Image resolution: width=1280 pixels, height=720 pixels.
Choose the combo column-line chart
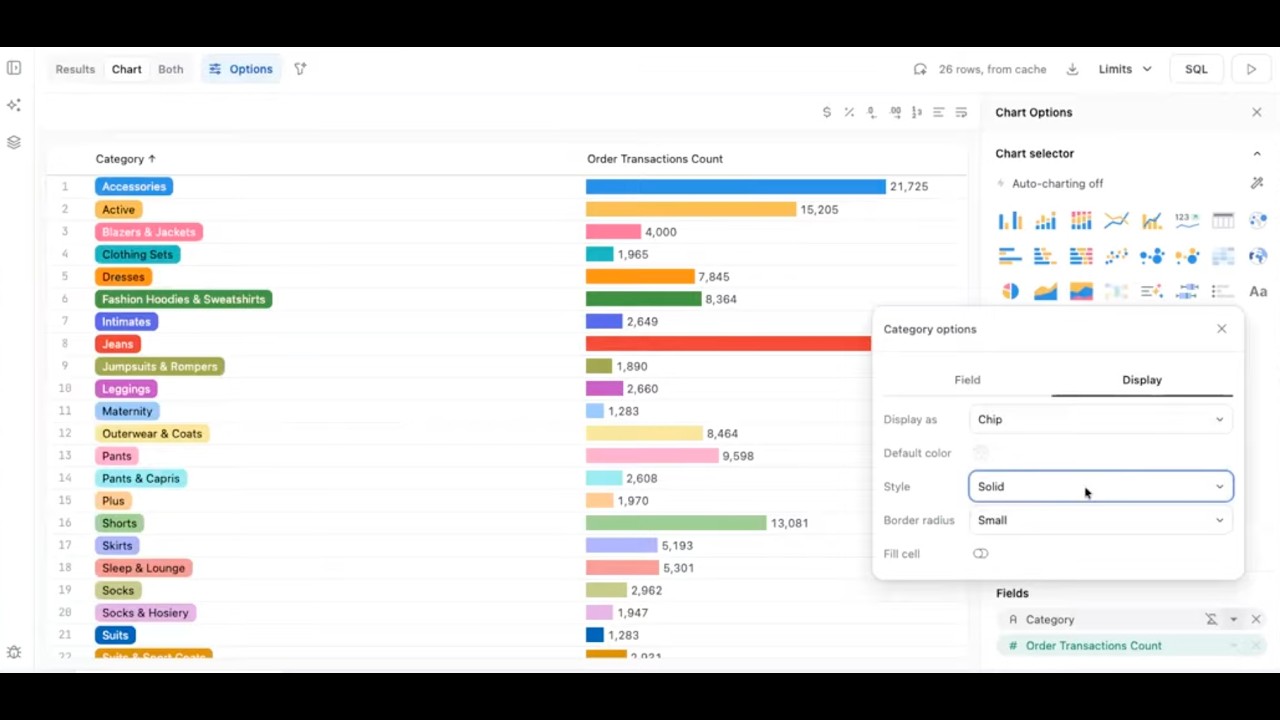1152,220
